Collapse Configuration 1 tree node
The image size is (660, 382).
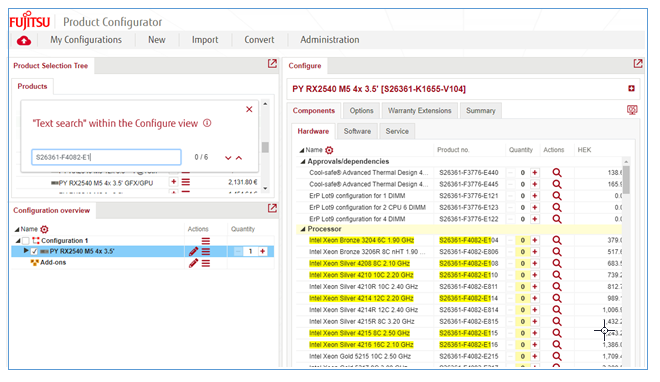pos(18,241)
